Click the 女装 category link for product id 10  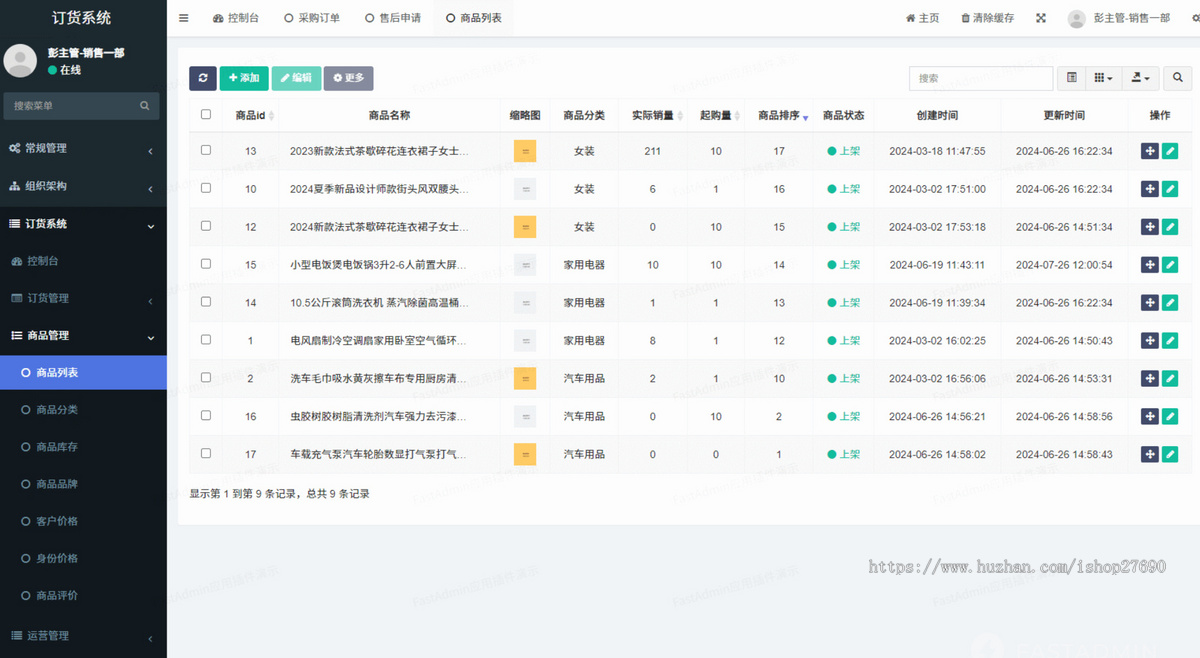point(584,189)
